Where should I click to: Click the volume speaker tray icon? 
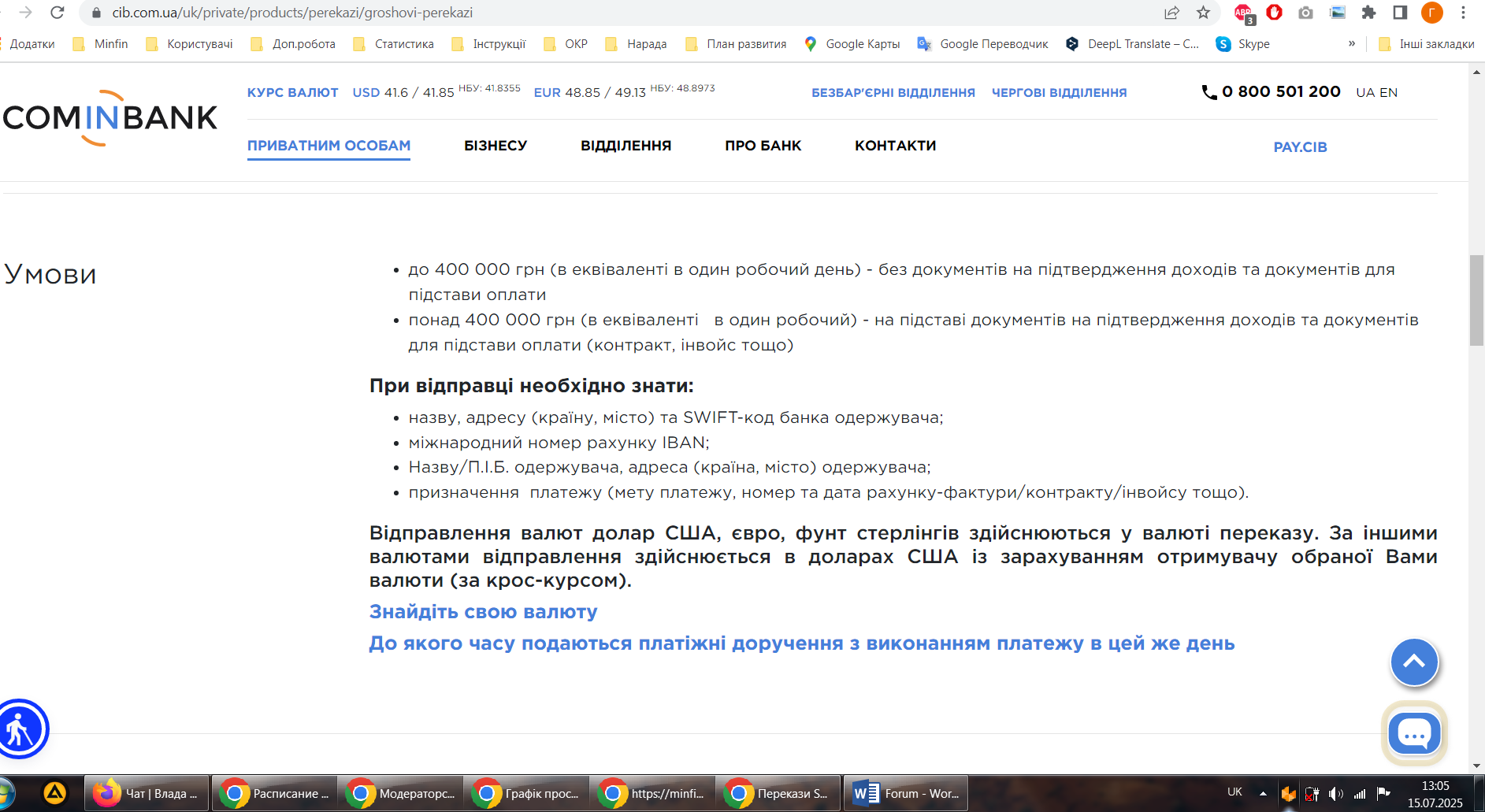pyautogui.click(x=1335, y=793)
